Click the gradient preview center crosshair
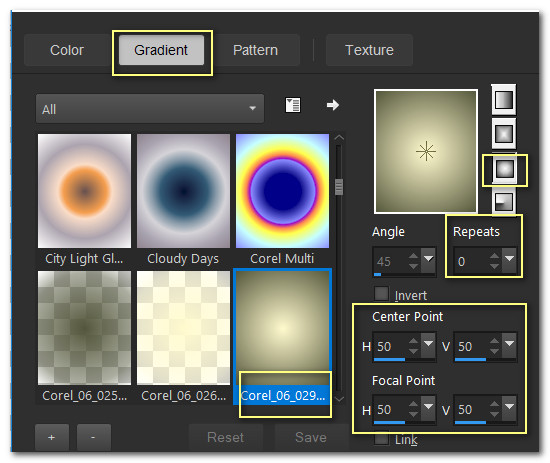The width and height of the screenshot is (550, 463). [426, 151]
